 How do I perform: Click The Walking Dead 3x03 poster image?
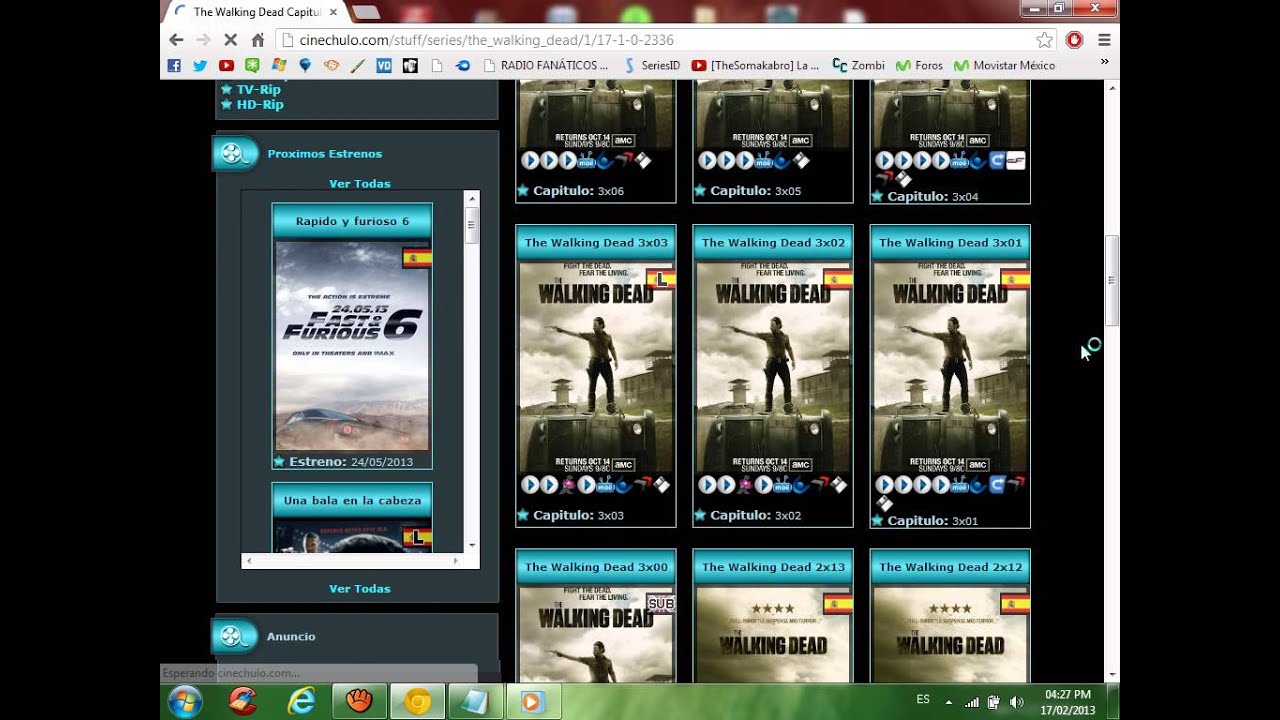tap(596, 367)
